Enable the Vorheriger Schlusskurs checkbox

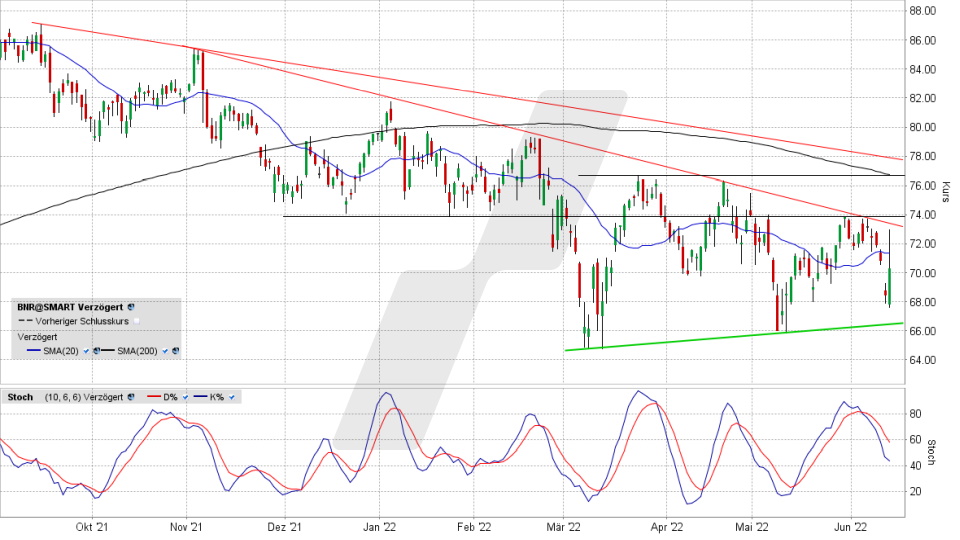tap(137, 321)
